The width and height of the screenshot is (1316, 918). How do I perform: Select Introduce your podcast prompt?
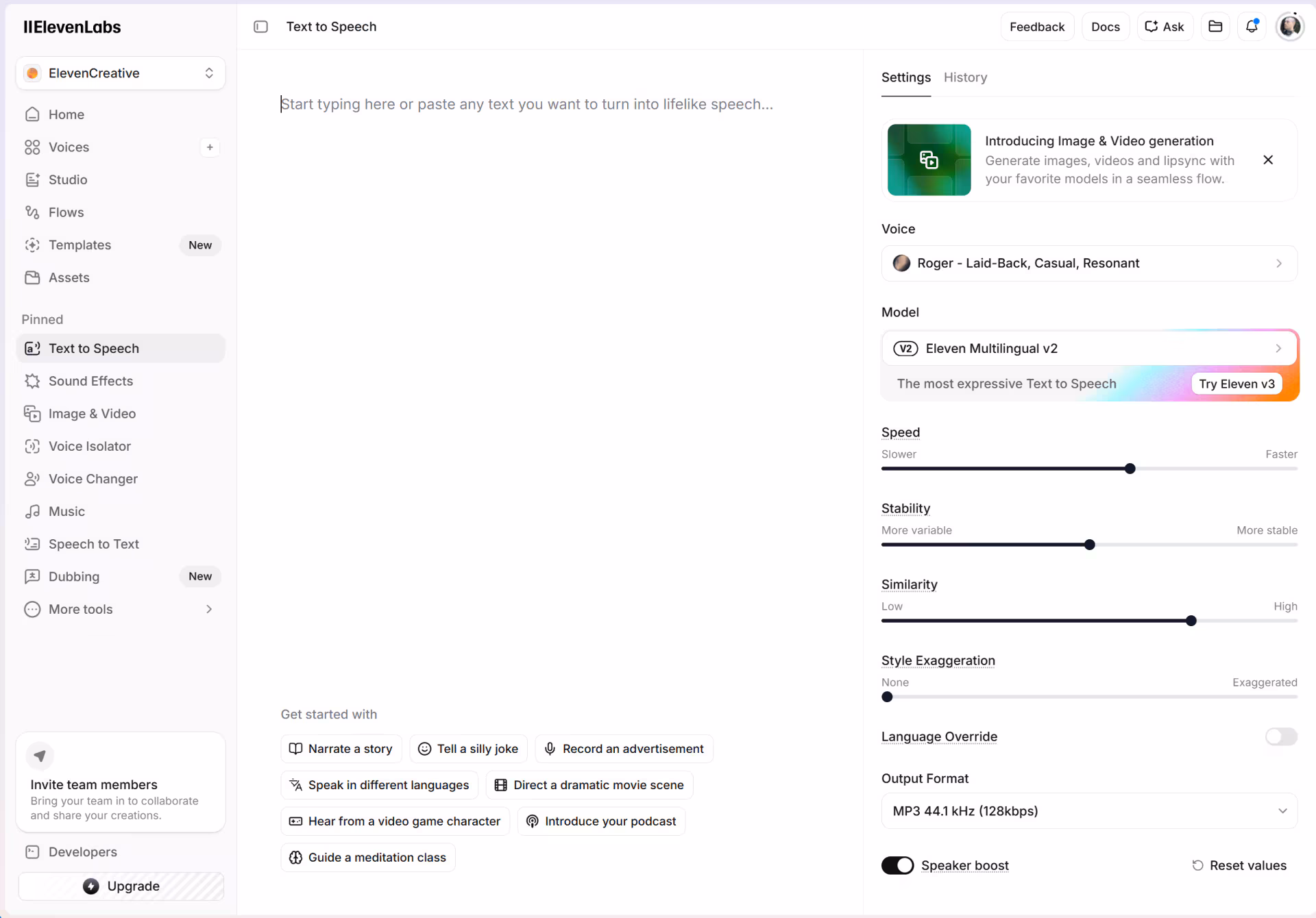(x=601, y=821)
